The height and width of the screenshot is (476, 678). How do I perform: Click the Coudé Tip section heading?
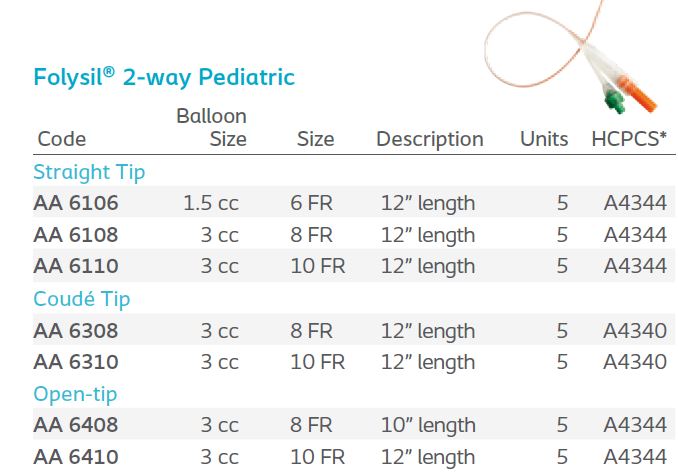82,299
